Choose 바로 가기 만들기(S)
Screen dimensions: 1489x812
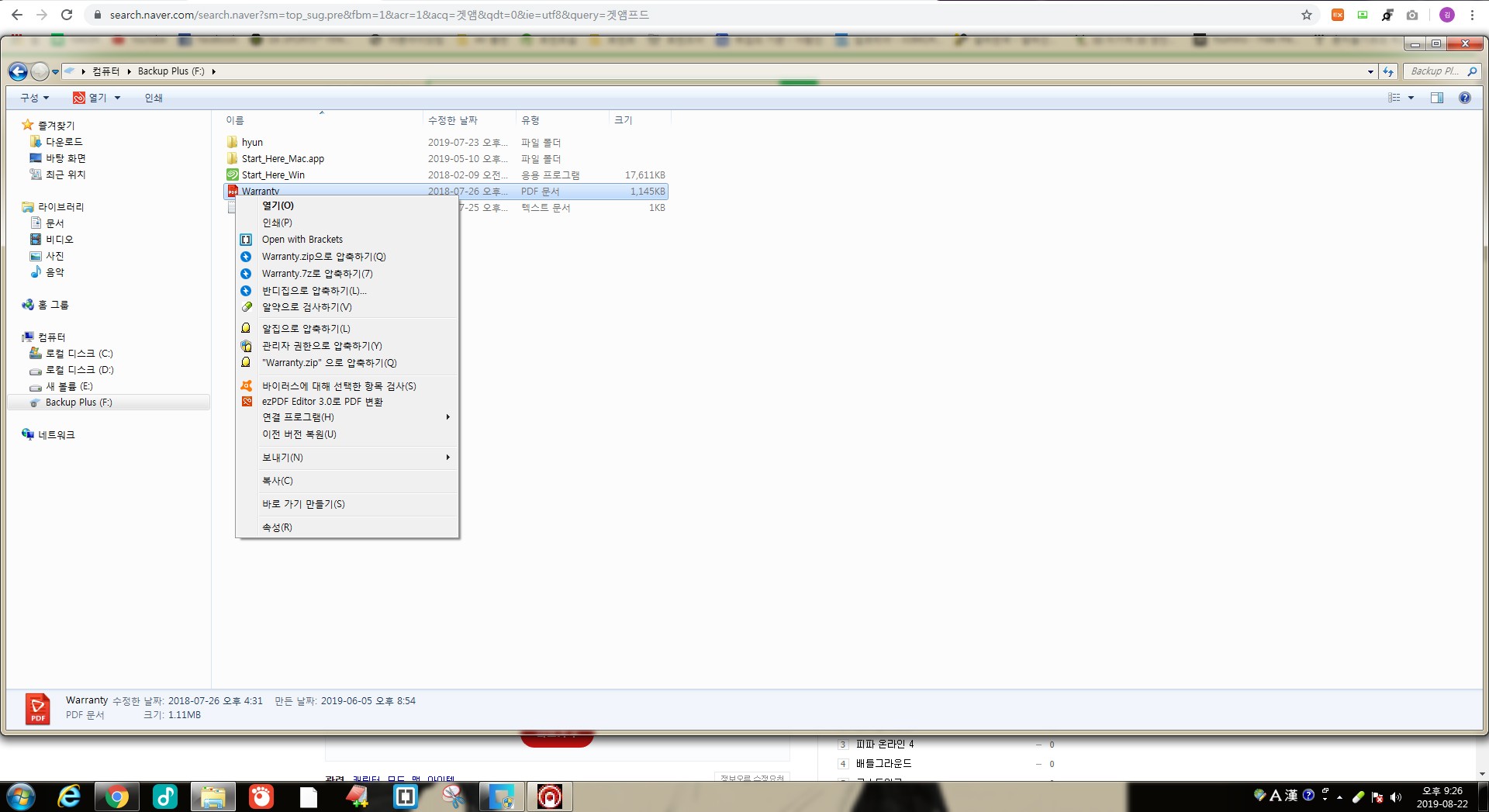click(347, 504)
